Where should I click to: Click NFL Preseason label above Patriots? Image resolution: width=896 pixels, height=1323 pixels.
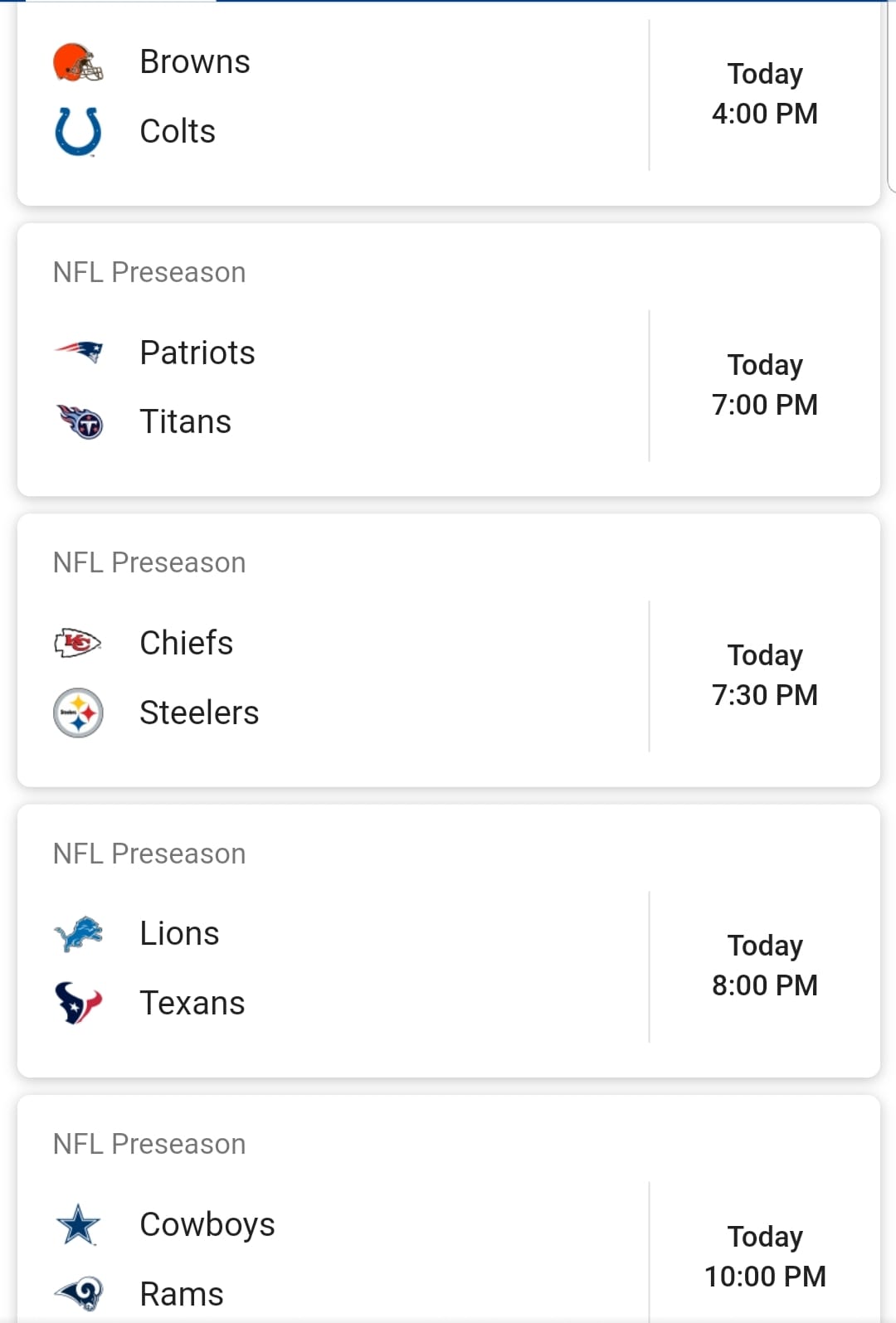pos(149,272)
